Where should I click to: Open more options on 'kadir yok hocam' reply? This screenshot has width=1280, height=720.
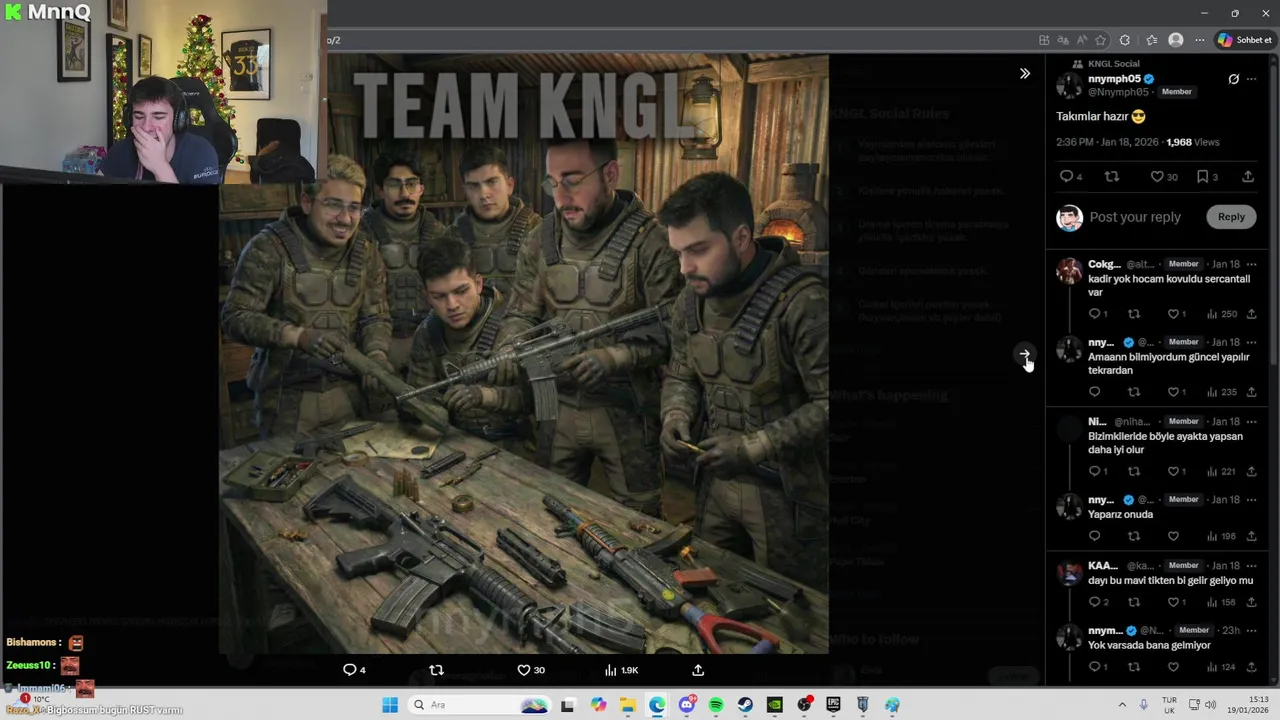[1251, 264]
